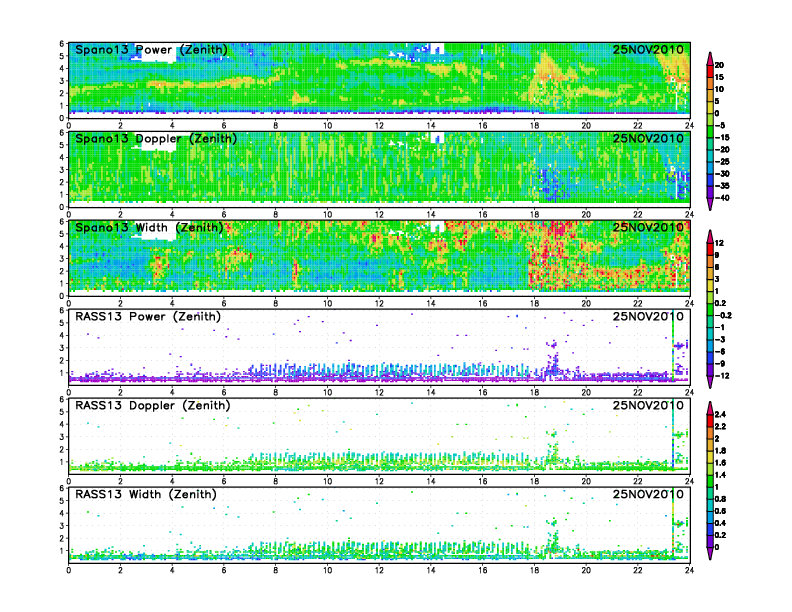The image size is (792, 612).
Task: Click hour tick '12' below Spano13 Power panel
Action: [379, 126]
